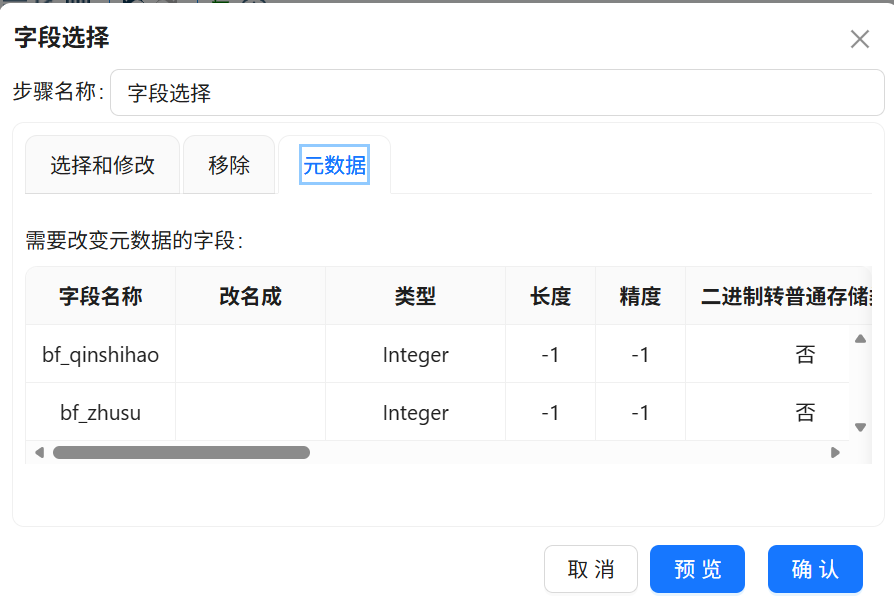Click the horizontal scrollbar left arrow
This screenshot has height=613, width=894.
point(39,452)
